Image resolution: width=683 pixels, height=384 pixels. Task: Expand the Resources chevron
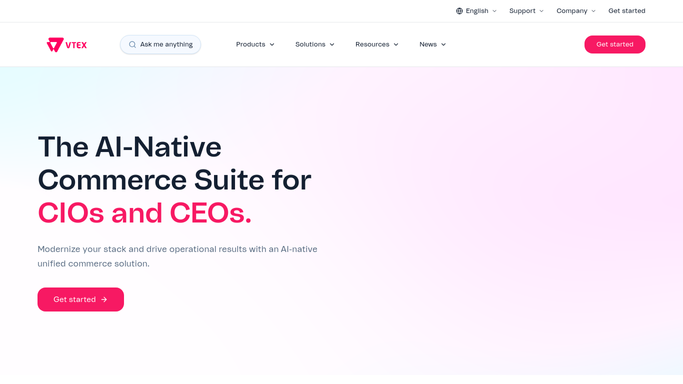click(x=396, y=45)
